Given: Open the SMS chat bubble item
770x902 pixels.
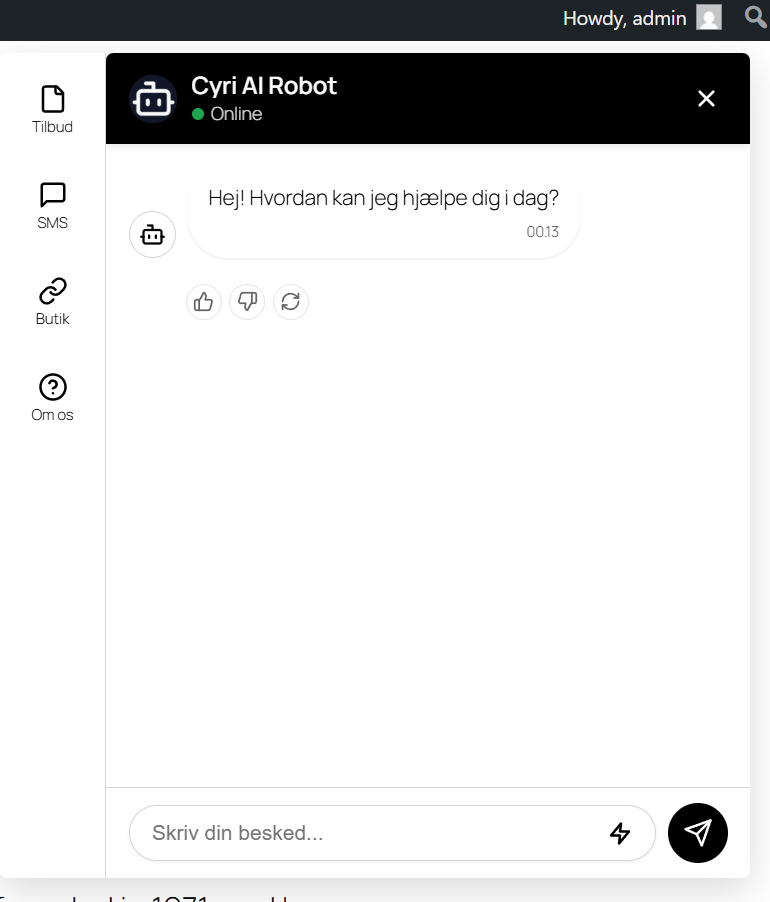Looking at the screenshot, I should (x=52, y=206).
